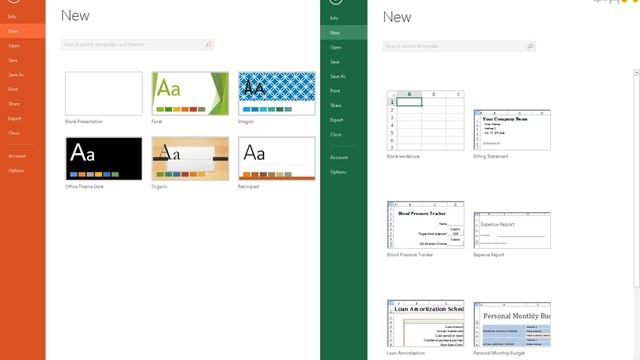The image size is (640, 360).
Task: Choose the Retrospect theme thumbnail
Action: [277, 158]
